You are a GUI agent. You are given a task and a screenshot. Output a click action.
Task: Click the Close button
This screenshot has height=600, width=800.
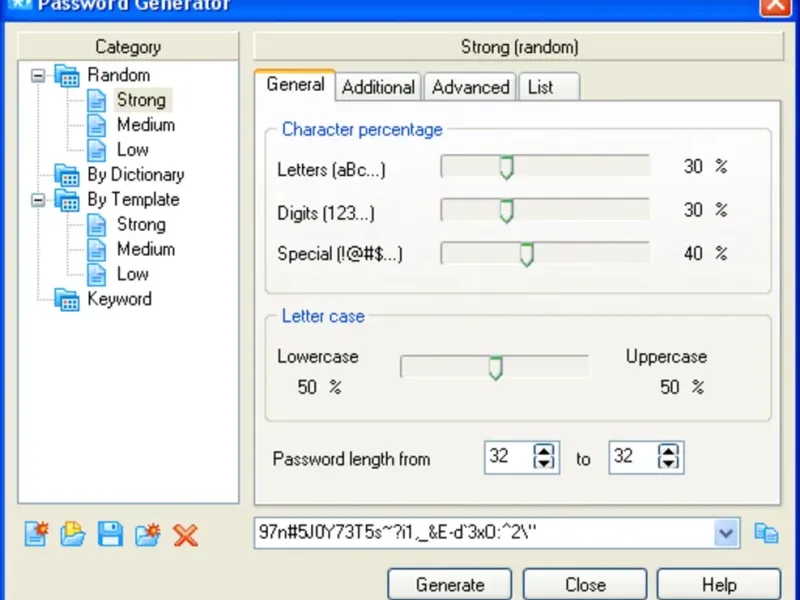pyautogui.click(x=585, y=585)
